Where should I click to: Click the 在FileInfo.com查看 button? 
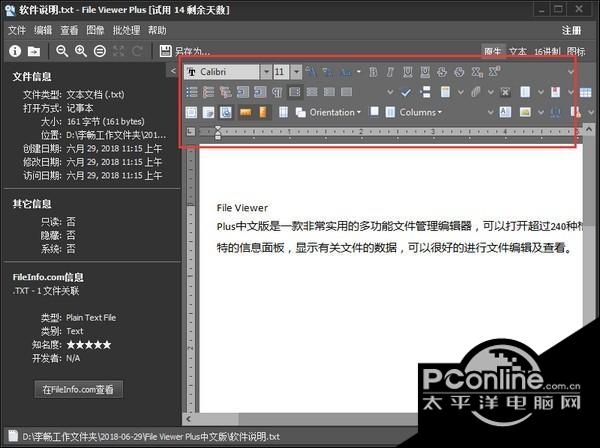tap(78, 389)
